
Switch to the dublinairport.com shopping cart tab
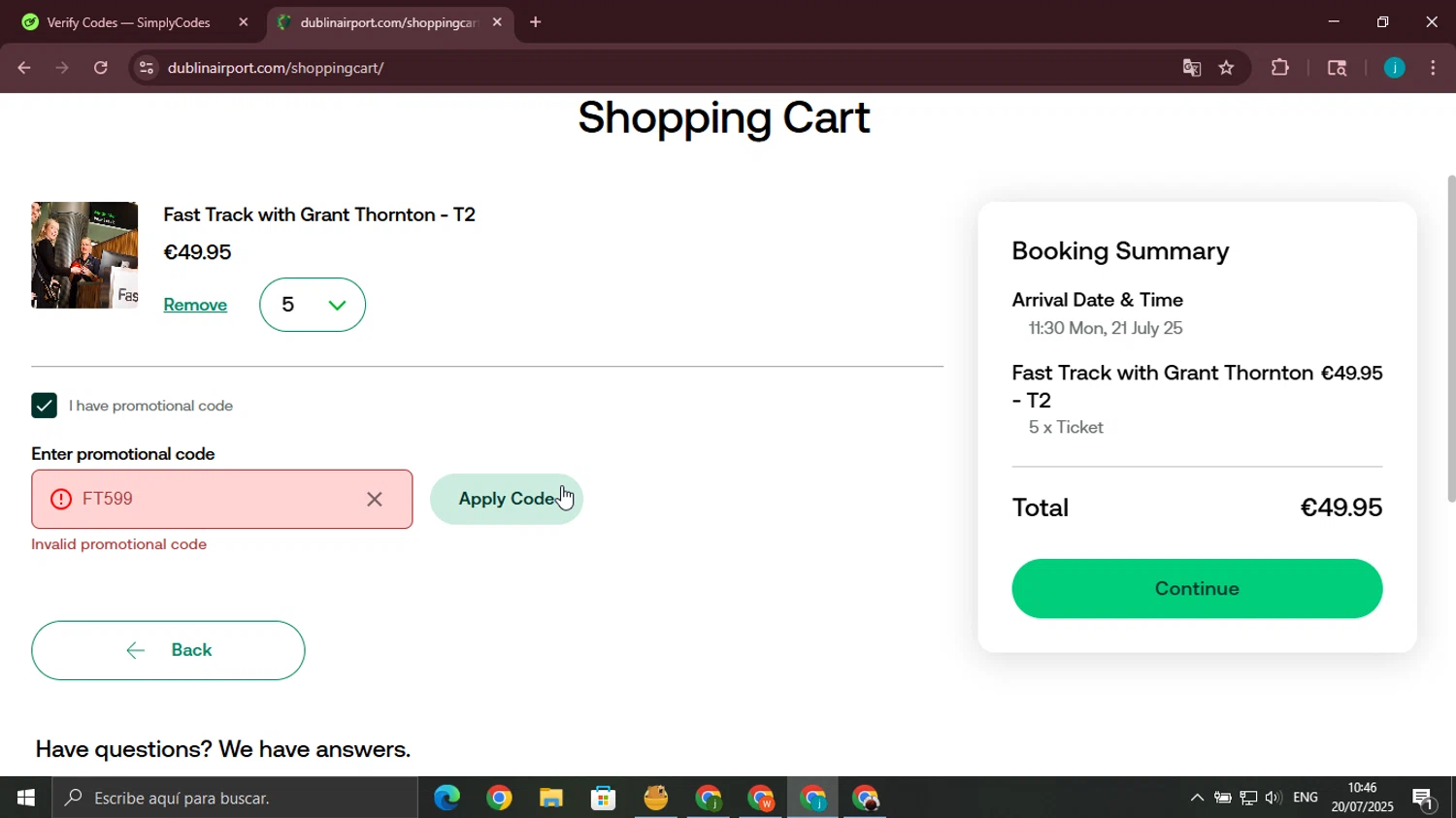[x=388, y=22]
